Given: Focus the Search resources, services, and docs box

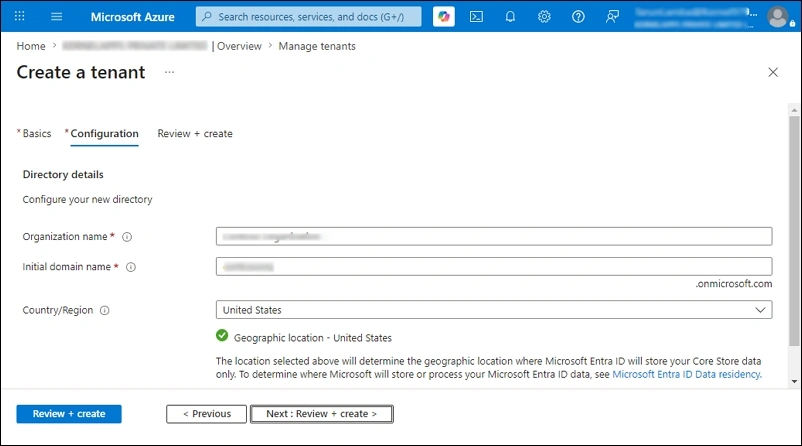Looking at the screenshot, I should [x=308, y=16].
